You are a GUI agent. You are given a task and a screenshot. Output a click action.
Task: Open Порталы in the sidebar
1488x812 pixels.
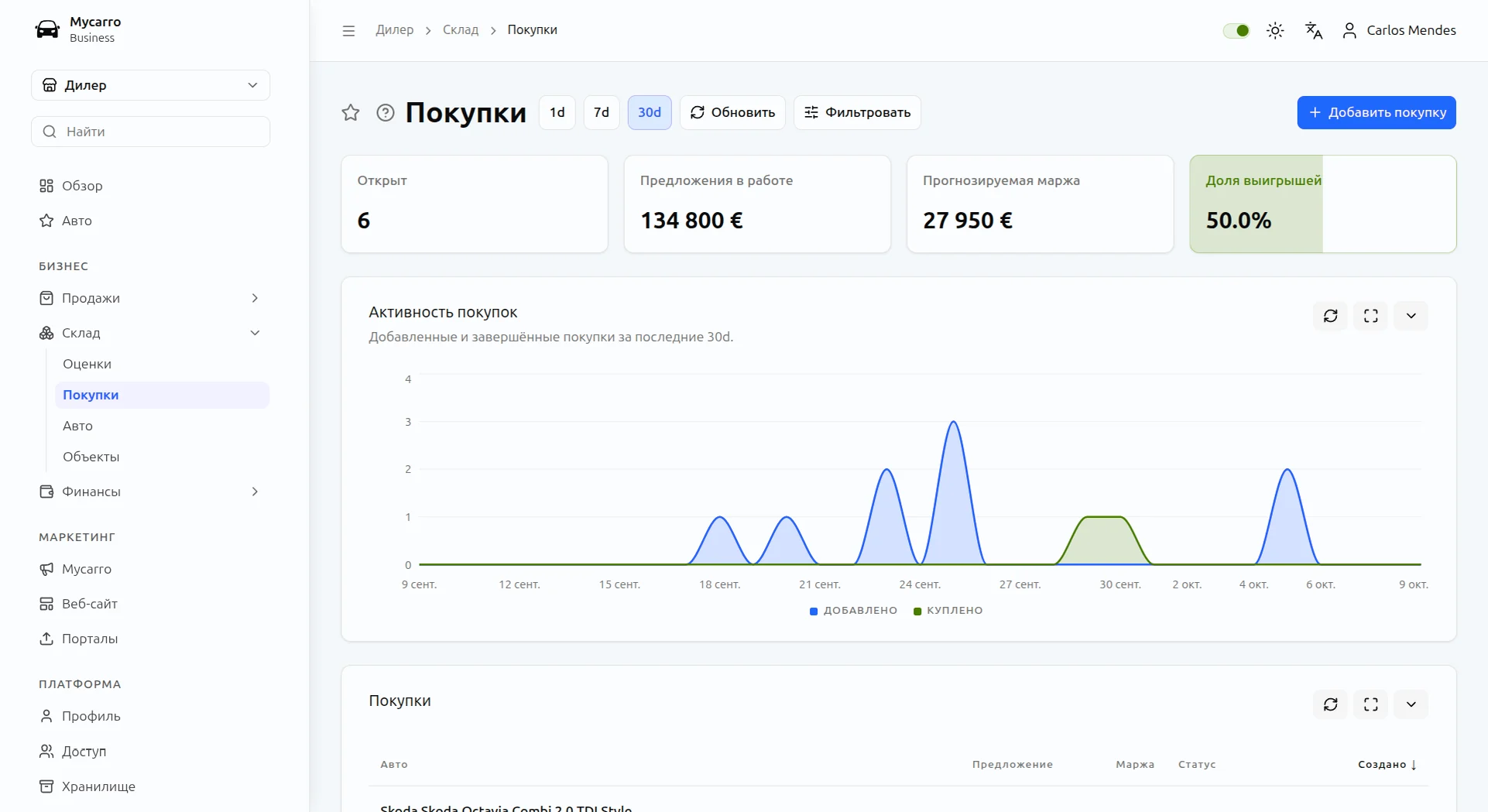150,639
